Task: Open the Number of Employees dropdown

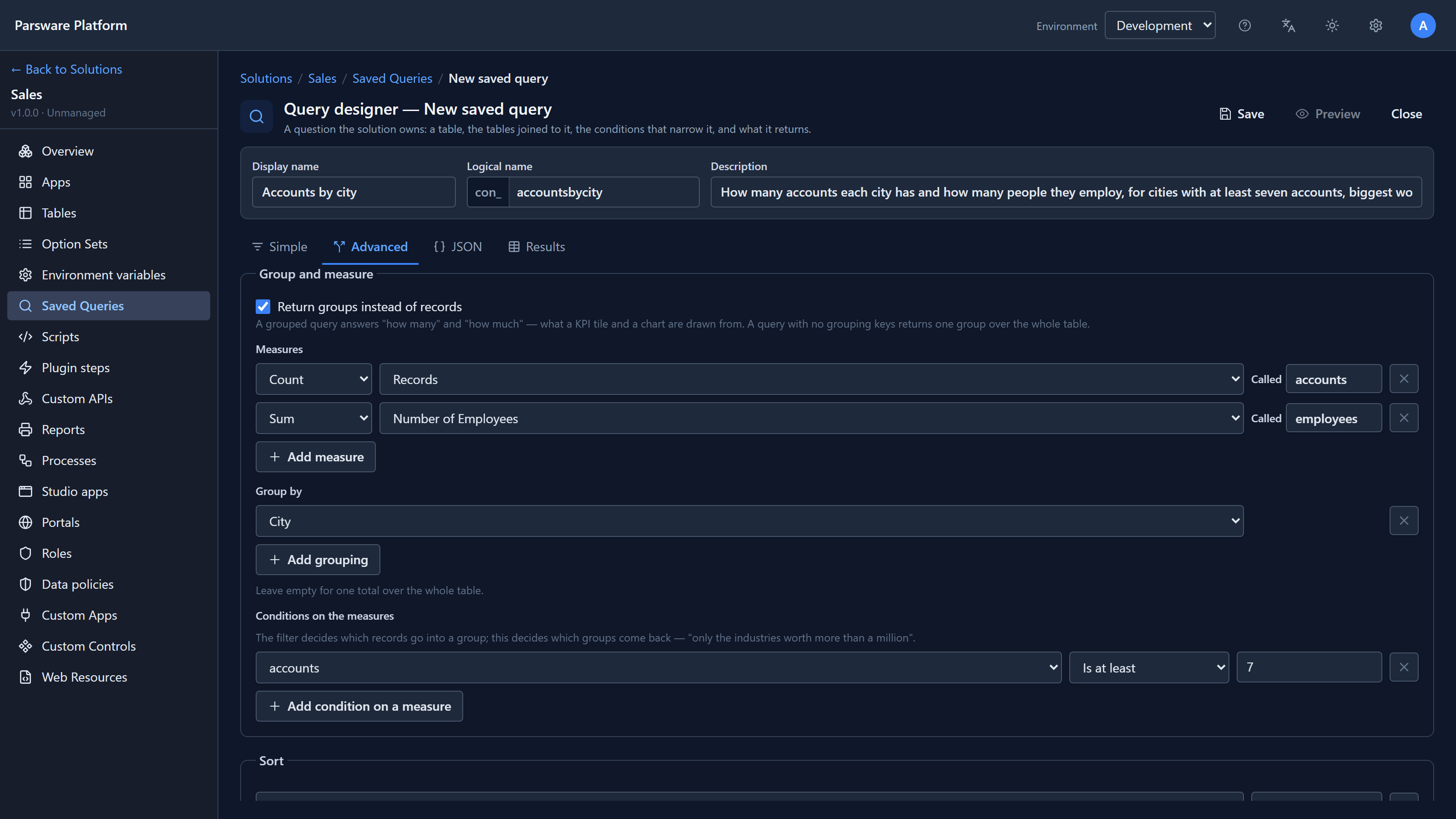Action: click(811, 418)
